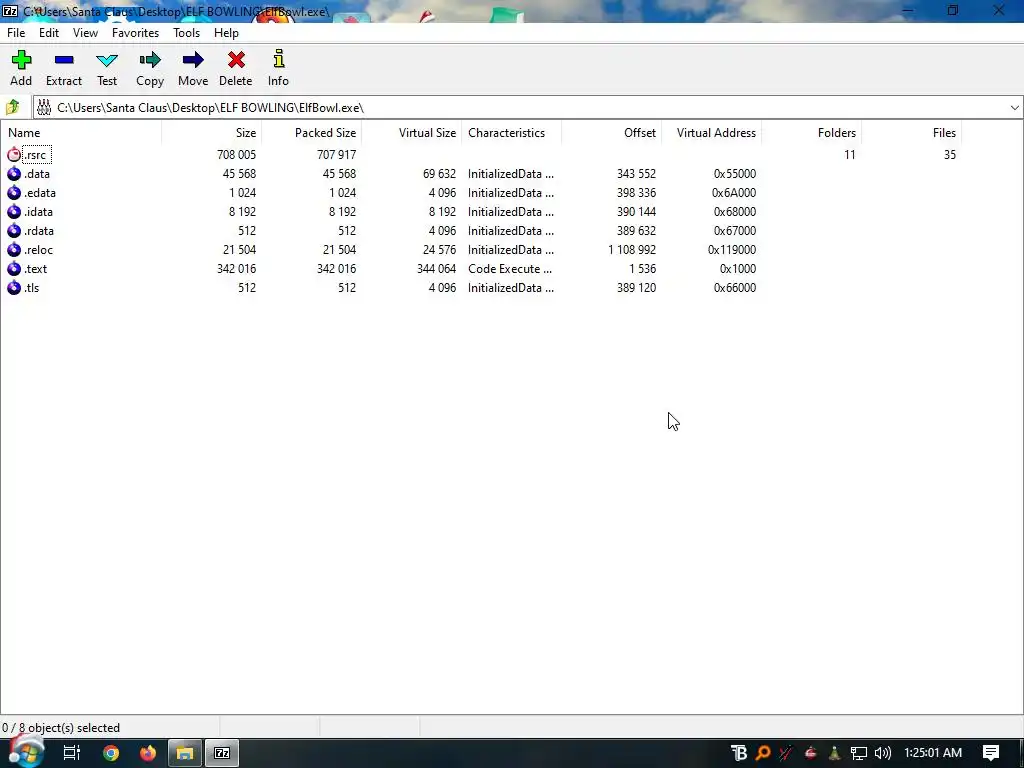Sort by Packed Size column header
This screenshot has width=1024, height=768.
click(312, 133)
